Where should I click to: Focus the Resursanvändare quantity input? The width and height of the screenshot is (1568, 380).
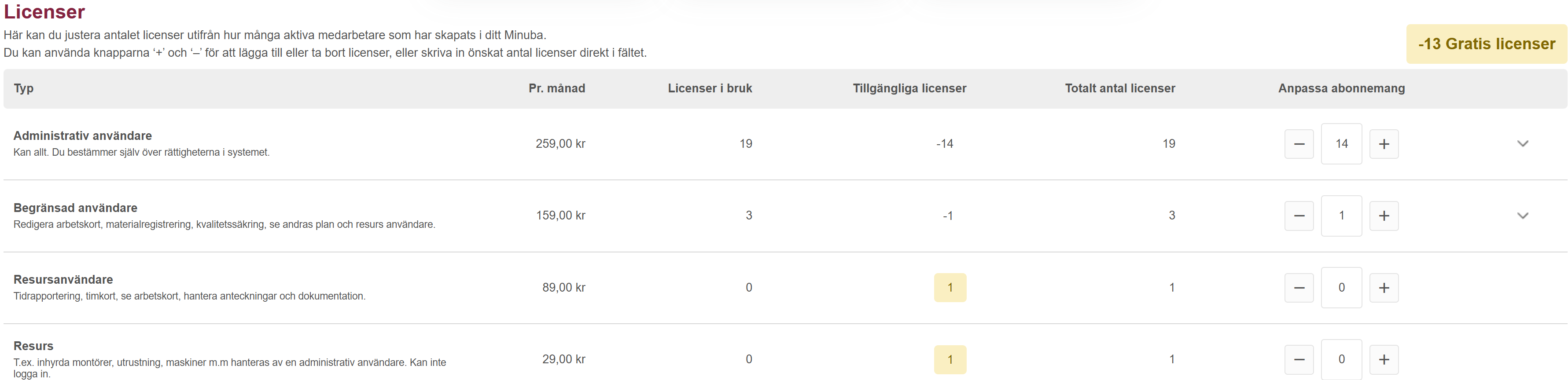coord(1341,288)
